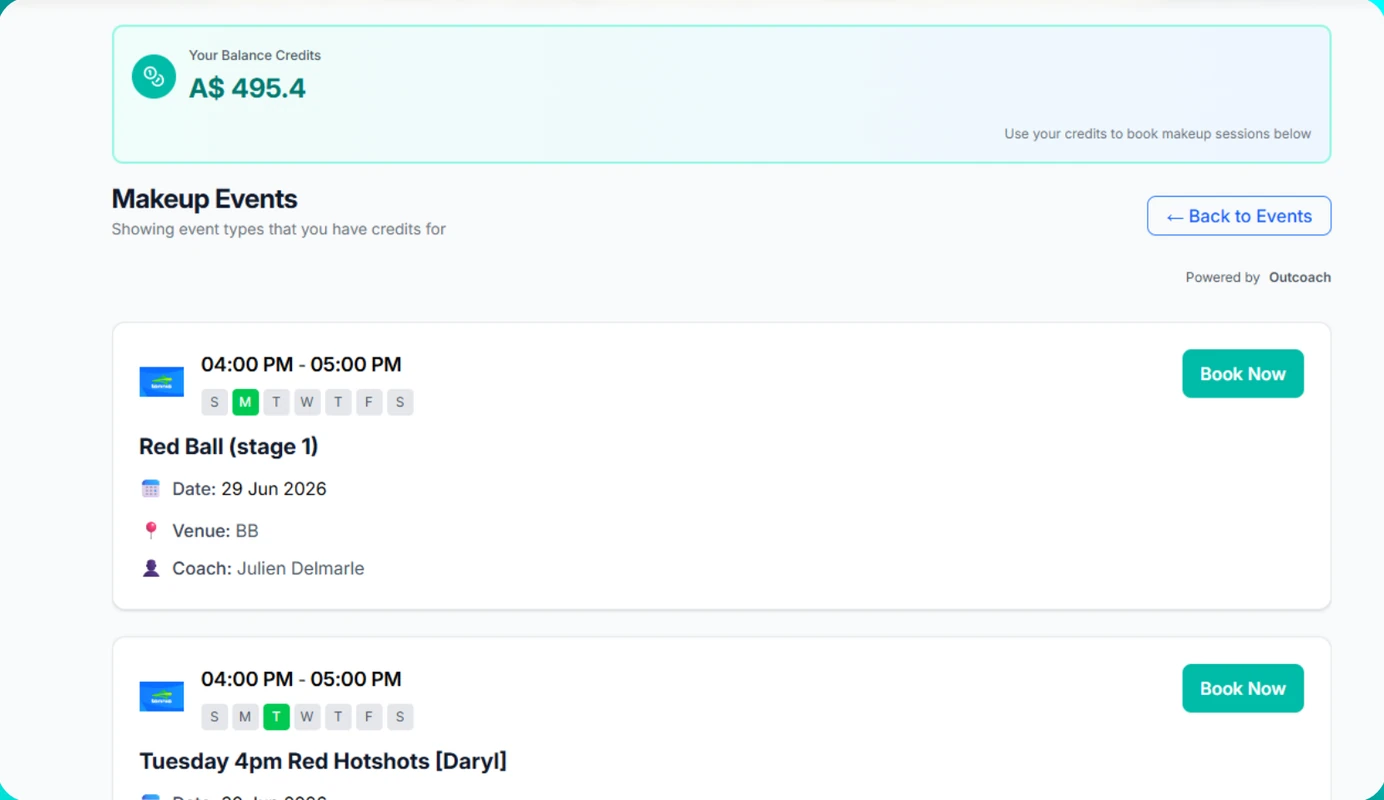Click the M day badge in Red Hotshots card
Screen dimensions: 1384x800
click(x=245, y=717)
